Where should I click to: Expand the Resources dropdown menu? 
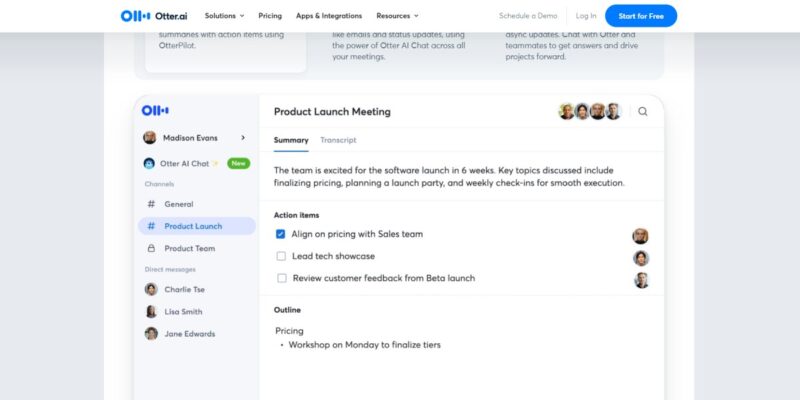(397, 16)
